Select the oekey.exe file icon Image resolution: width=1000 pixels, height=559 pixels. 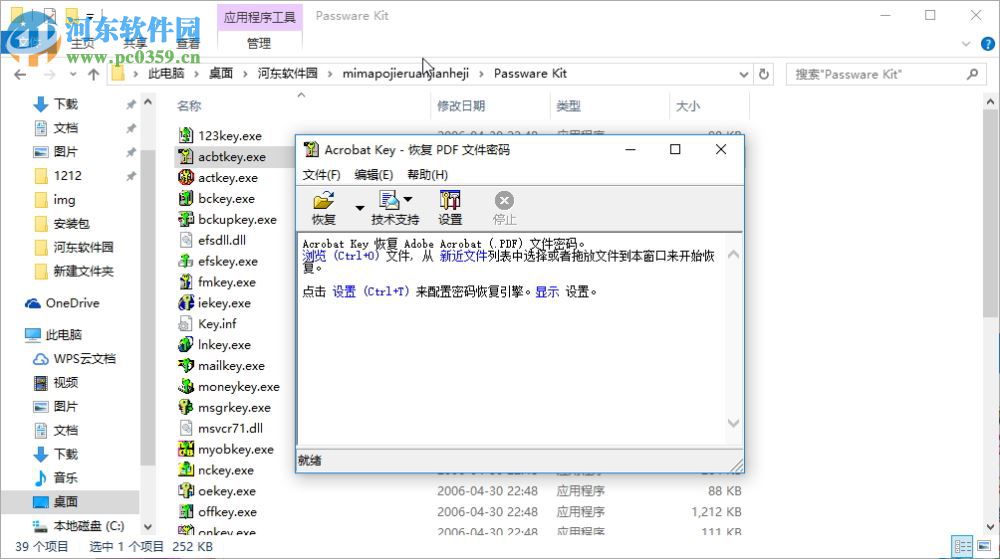coord(186,491)
